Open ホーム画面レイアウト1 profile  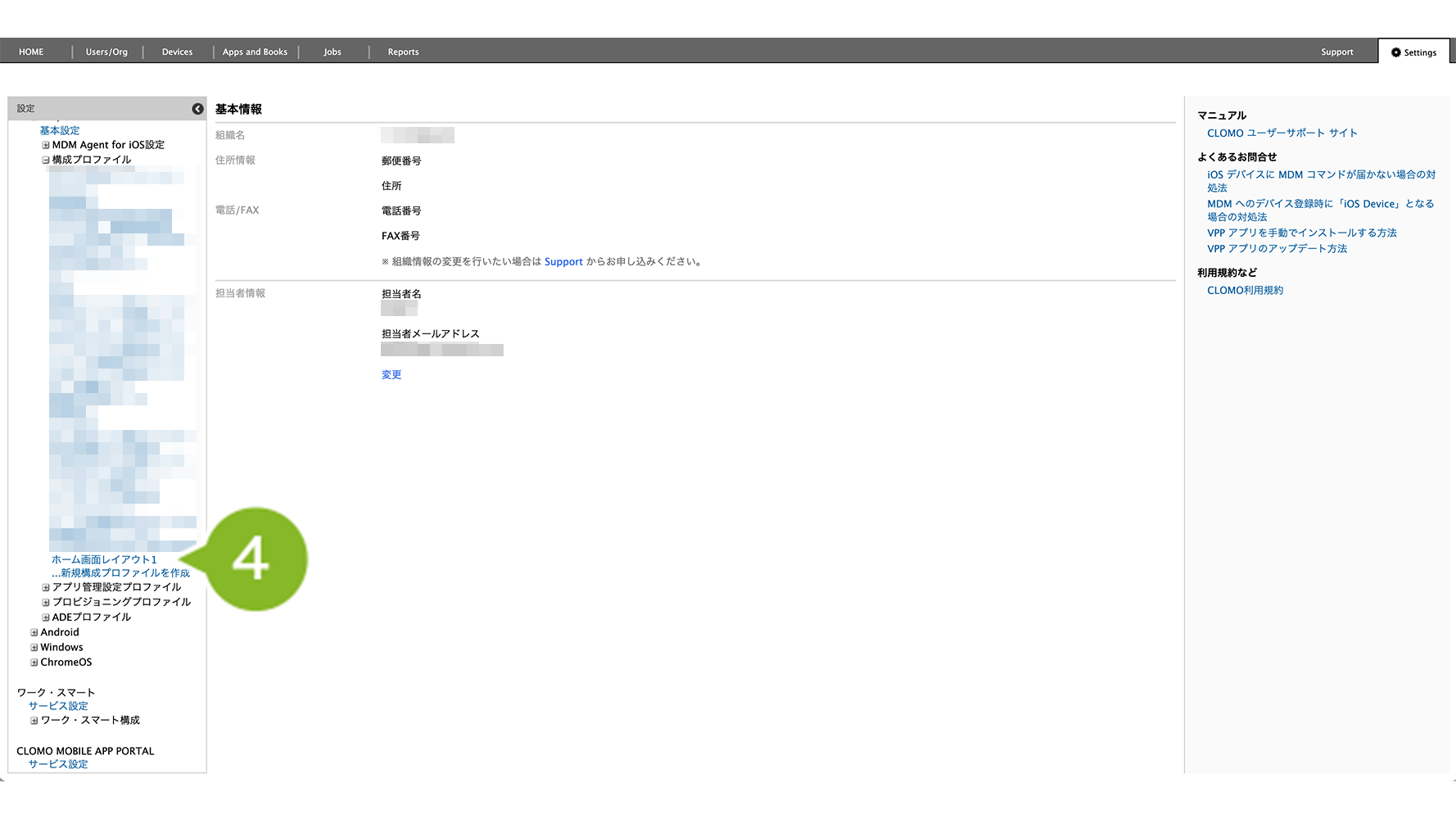point(104,560)
